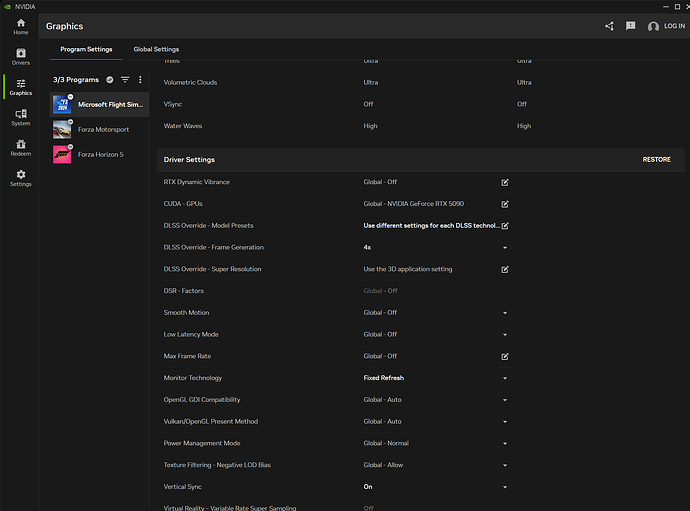Edit DLSS Override Super Resolution
The image size is (690, 511).
point(505,269)
